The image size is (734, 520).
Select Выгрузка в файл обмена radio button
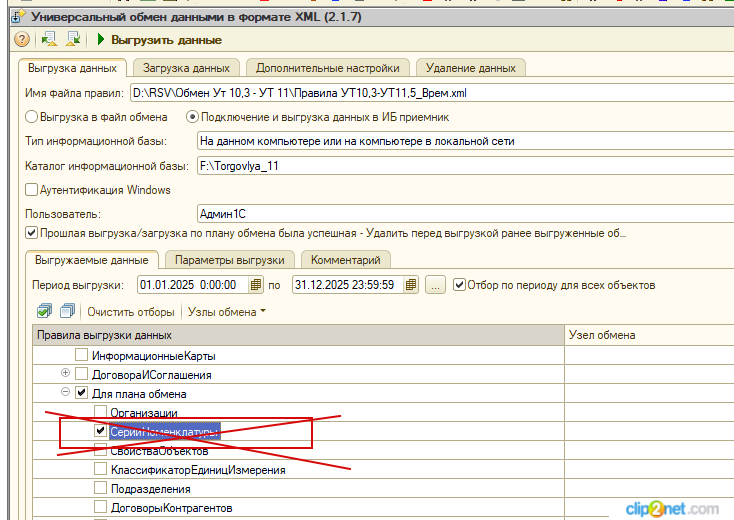point(31,117)
